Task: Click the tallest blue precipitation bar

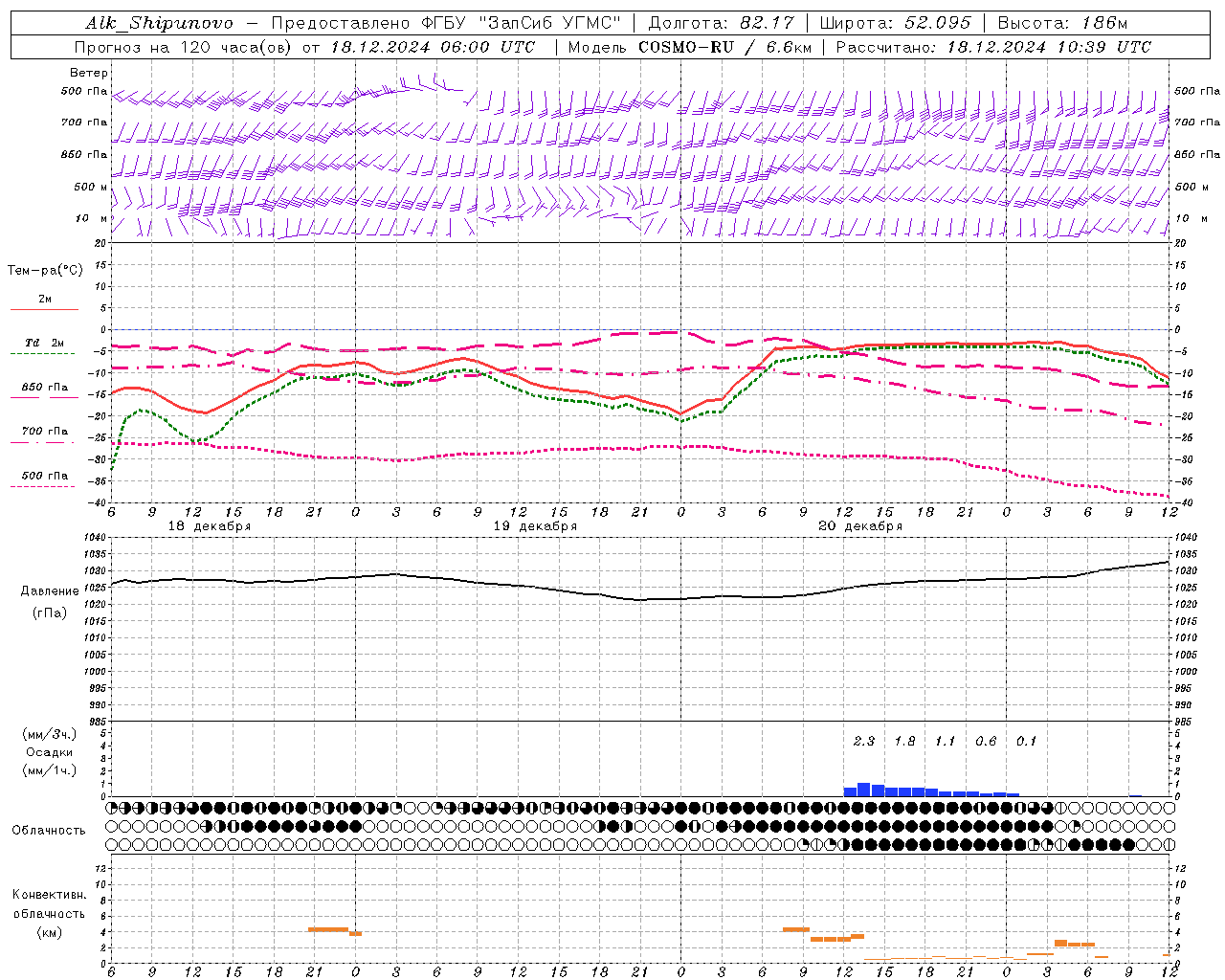Action: pyautogui.click(x=864, y=790)
